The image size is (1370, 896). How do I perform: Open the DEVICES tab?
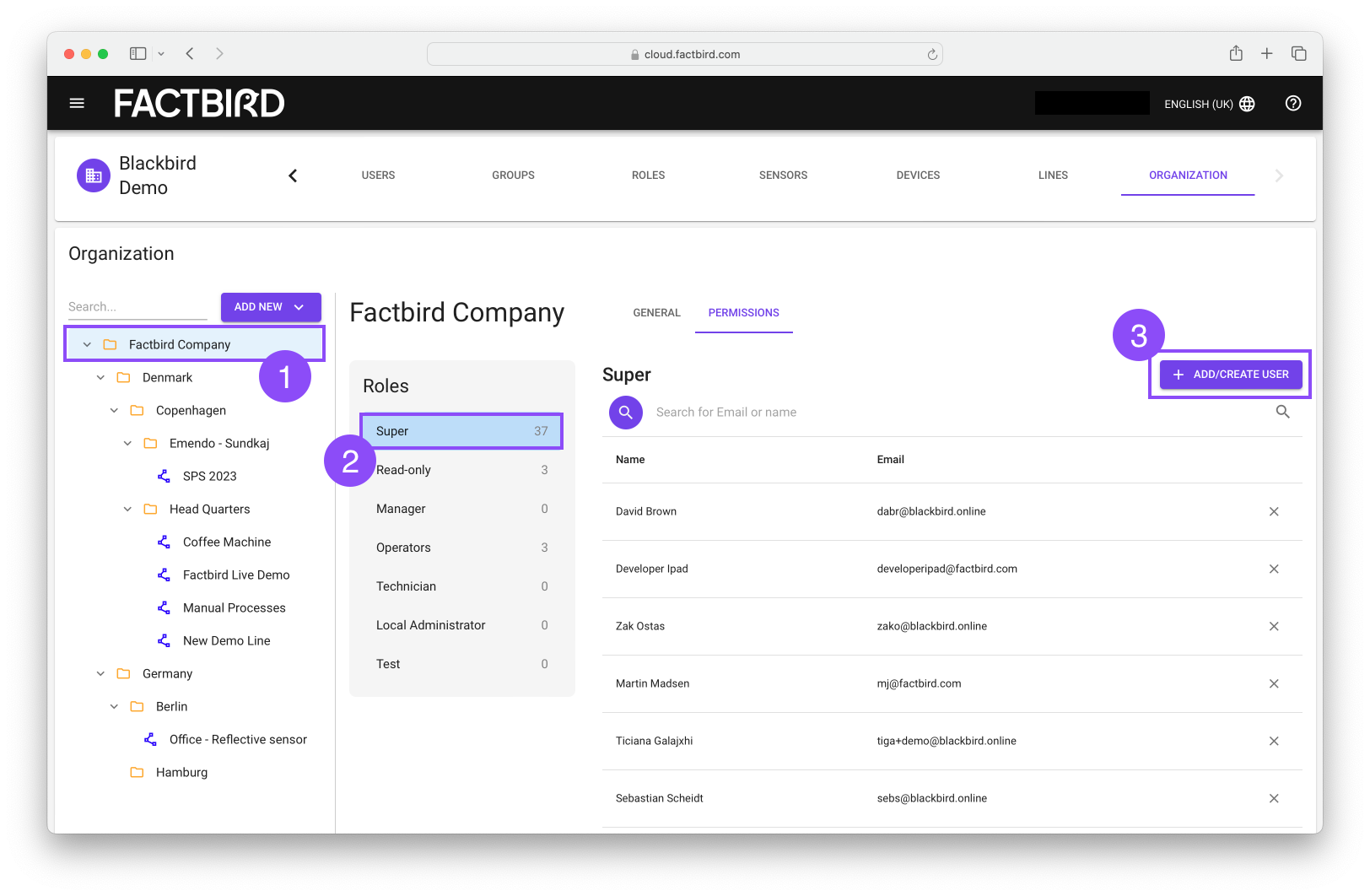pyautogui.click(x=918, y=175)
